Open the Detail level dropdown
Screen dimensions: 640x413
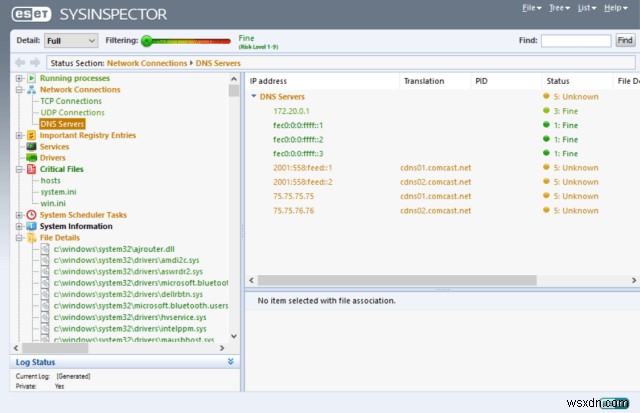[72, 41]
